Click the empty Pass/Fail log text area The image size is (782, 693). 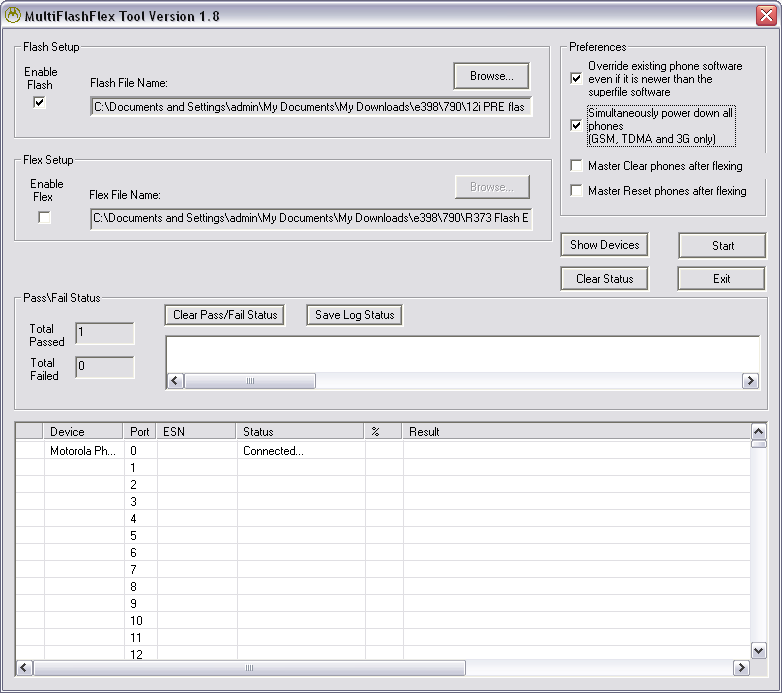tap(462, 354)
